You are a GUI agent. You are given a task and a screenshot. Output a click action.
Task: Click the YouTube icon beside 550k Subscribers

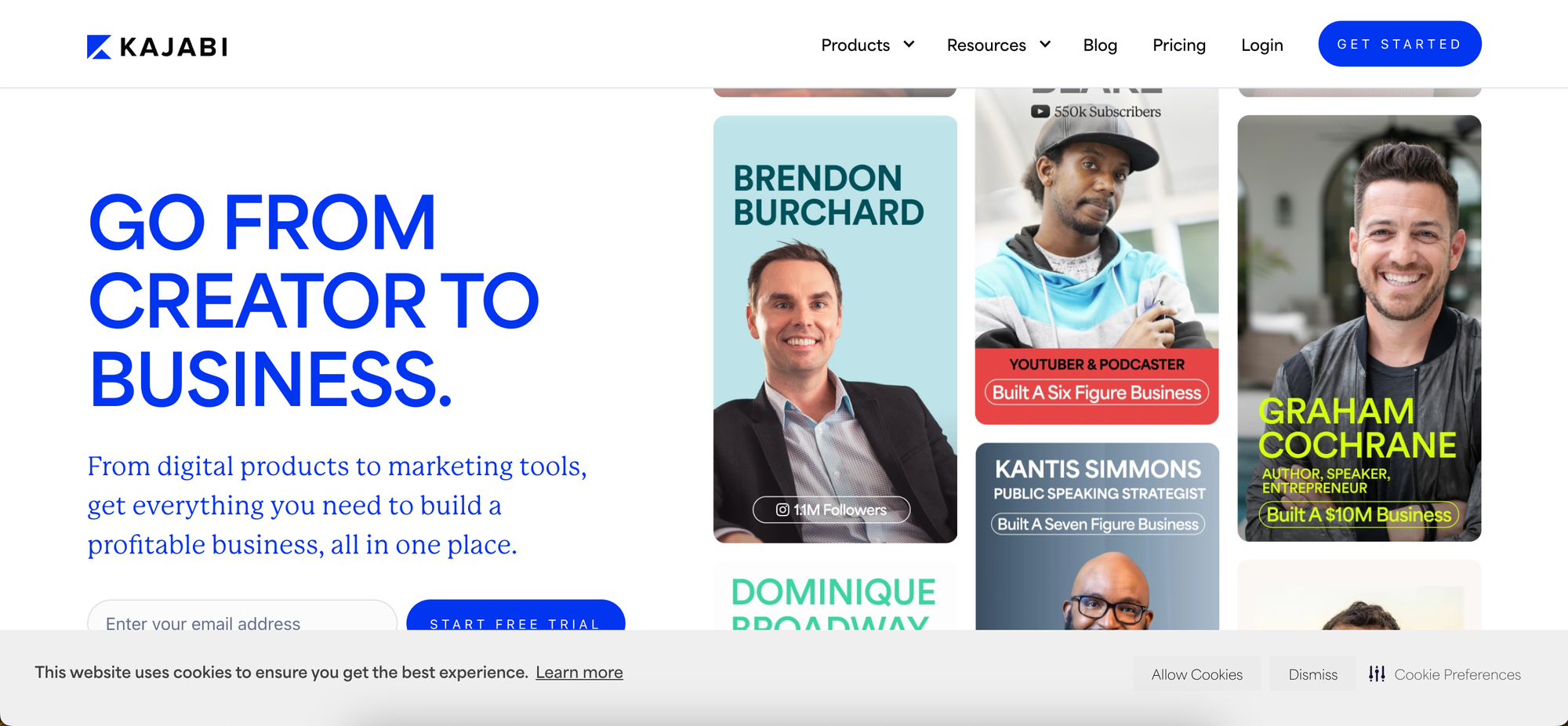click(x=1040, y=111)
